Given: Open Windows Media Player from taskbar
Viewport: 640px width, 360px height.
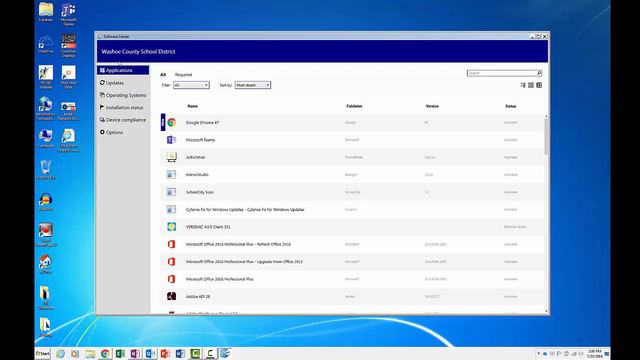Looking at the screenshot, I should tap(75, 353).
